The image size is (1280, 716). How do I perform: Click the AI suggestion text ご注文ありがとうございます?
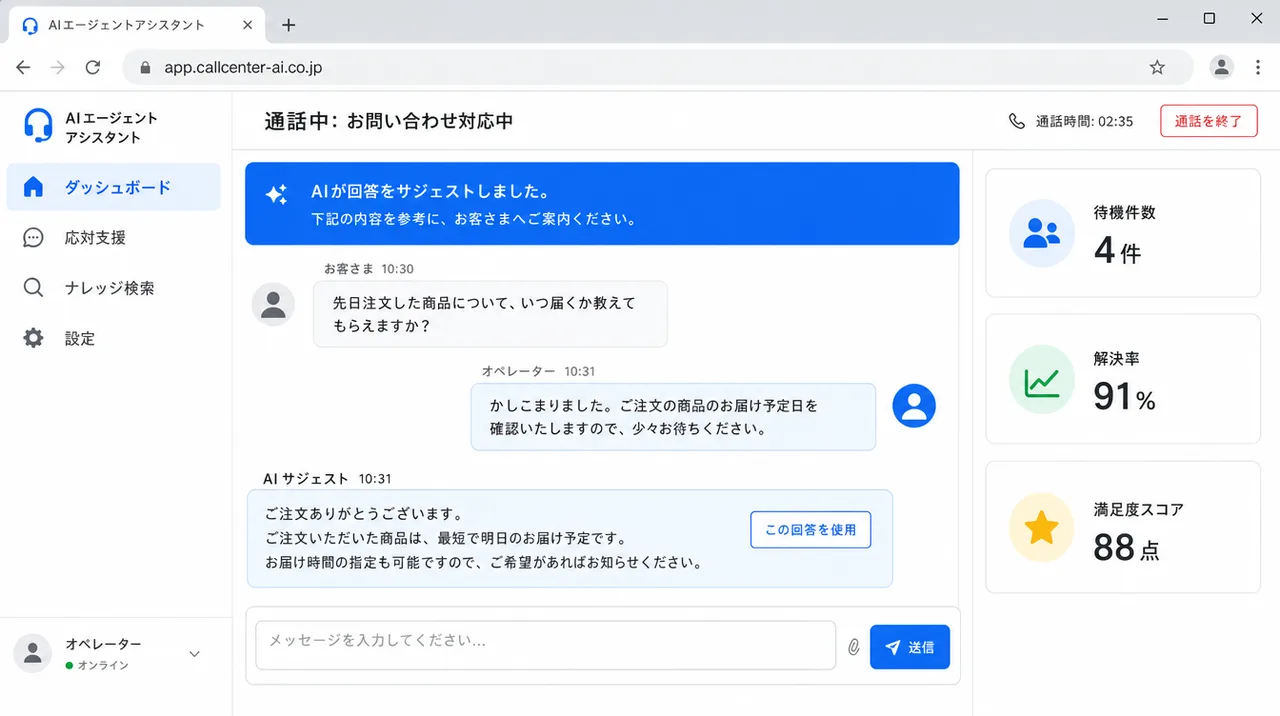[364, 514]
